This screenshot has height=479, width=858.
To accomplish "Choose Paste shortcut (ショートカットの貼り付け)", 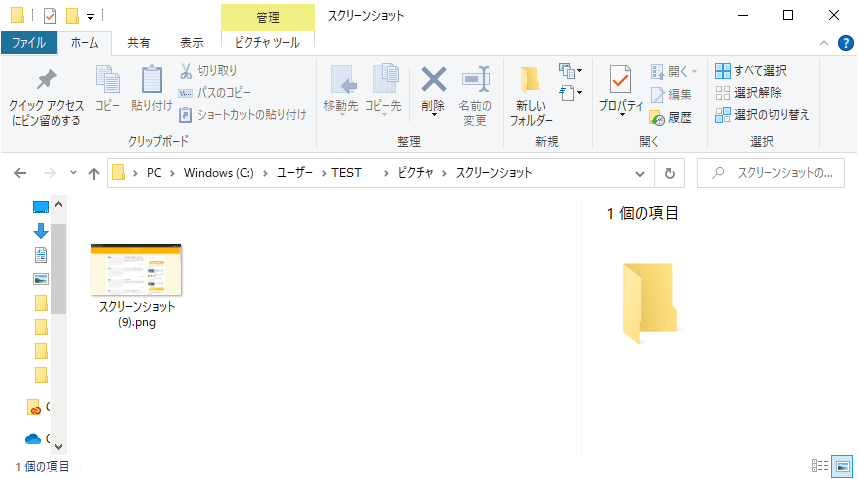I will point(243,114).
